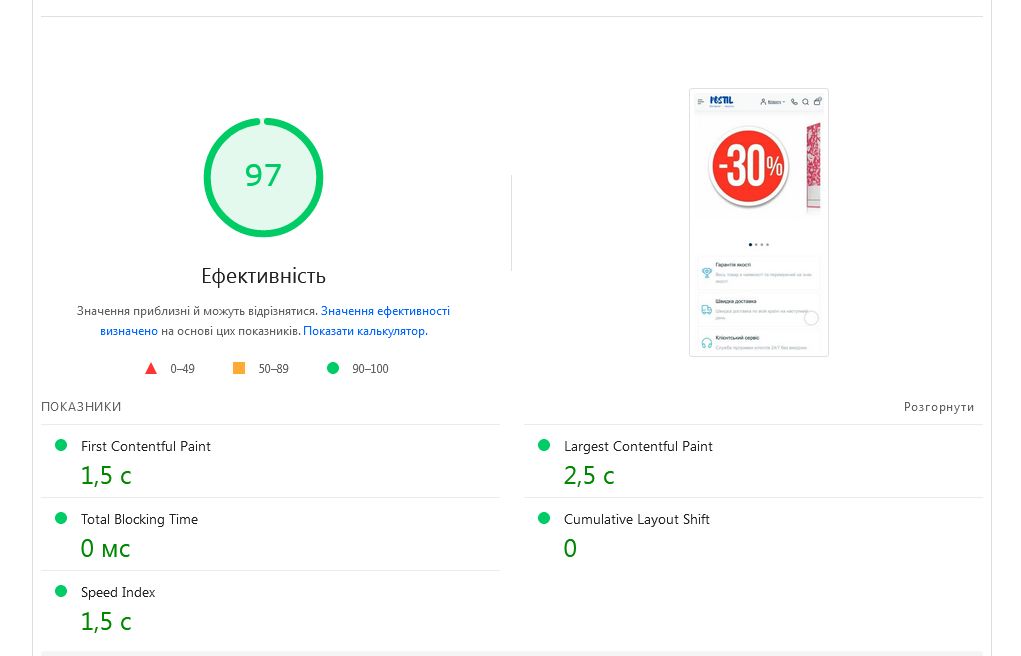Click the Speed Index 1,5 с value
Image resolution: width=1021 pixels, height=656 pixels.
[106, 621]
